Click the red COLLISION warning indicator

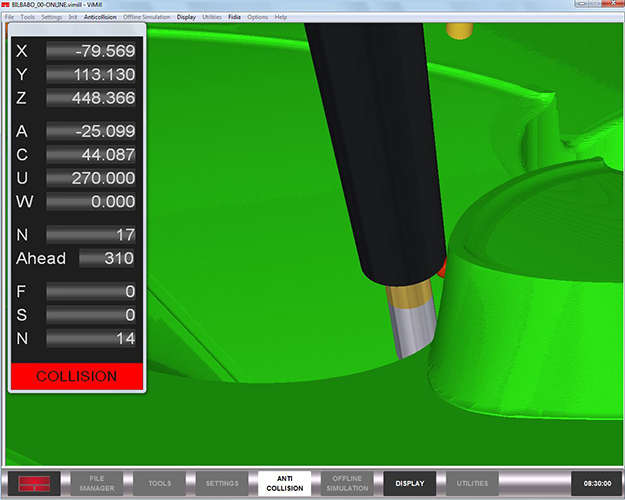click(77, 377)
